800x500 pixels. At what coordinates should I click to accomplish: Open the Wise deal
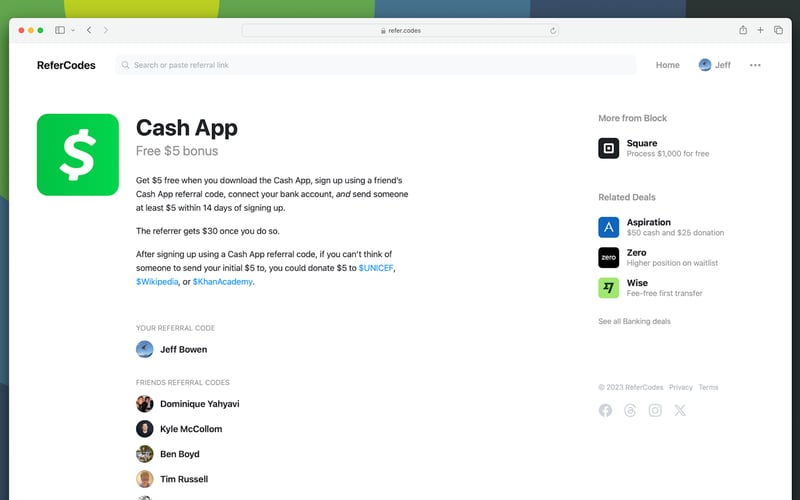pyautogui.click(x=650, y=288)
